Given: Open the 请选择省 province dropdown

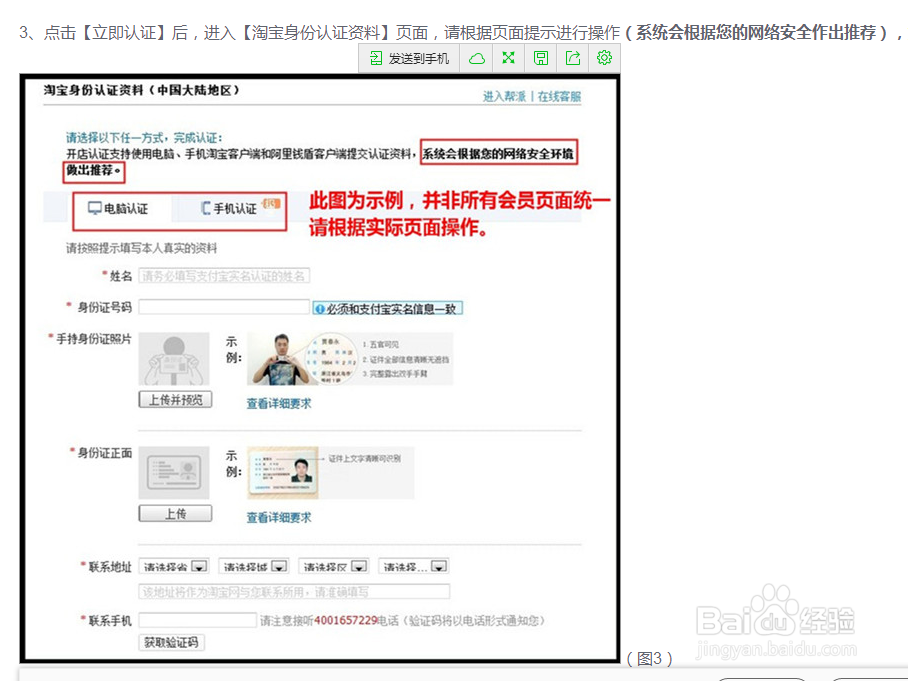Looking at the screenshot, I should [166, 564].
